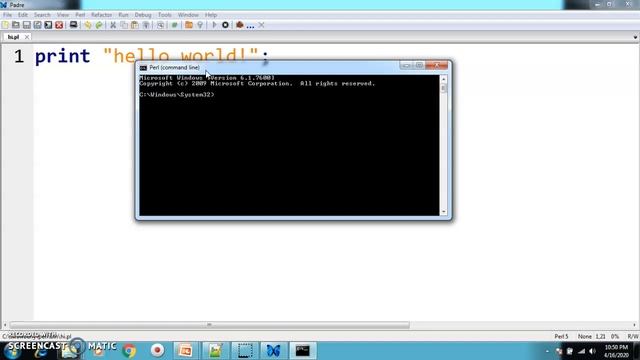Click the New file toolbar icon

coord(5,25)
